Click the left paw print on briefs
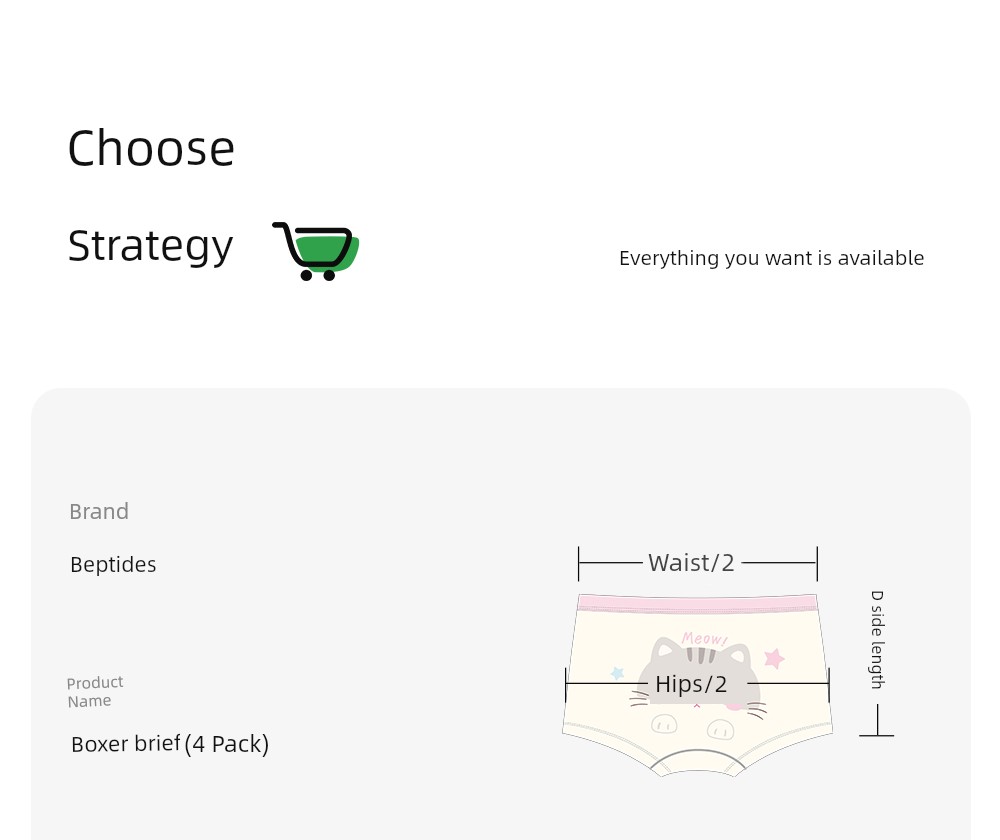The image size is (1000, 840). 664,724
